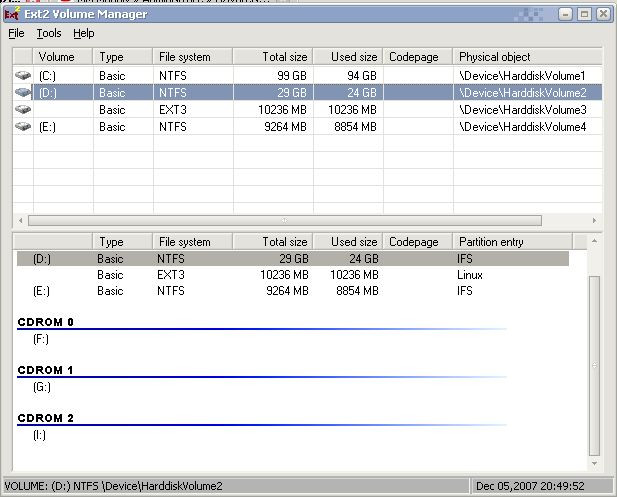Select the (G:) drive under CDROM 1
617x497 pixels.
click(x=42, y=387)
